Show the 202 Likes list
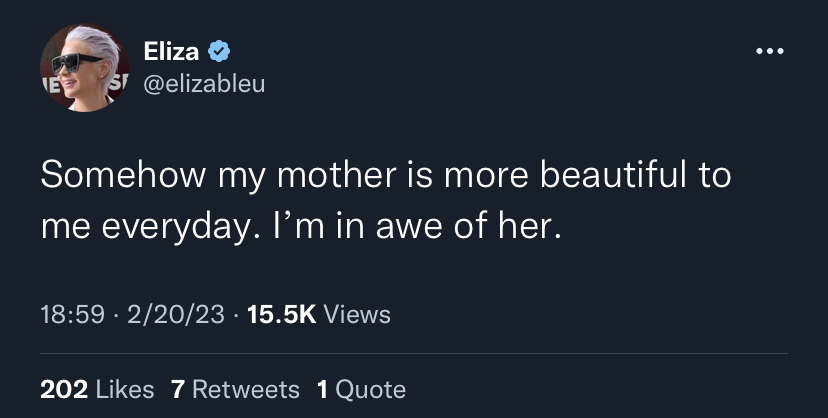This screenshot has height=418, width=828. [97, 390]
